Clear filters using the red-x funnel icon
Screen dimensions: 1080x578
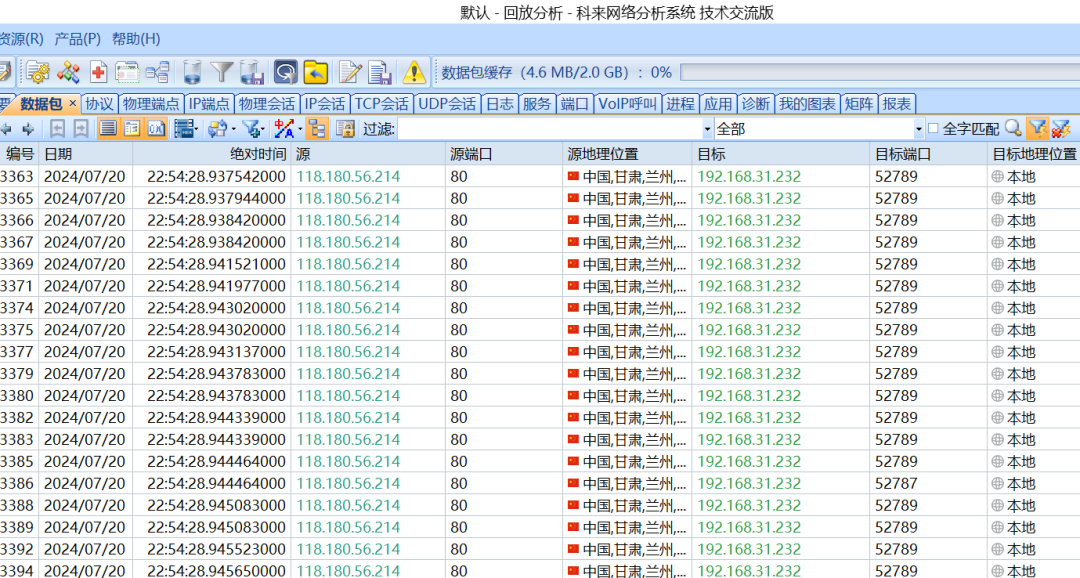(x=1063, y=128)
